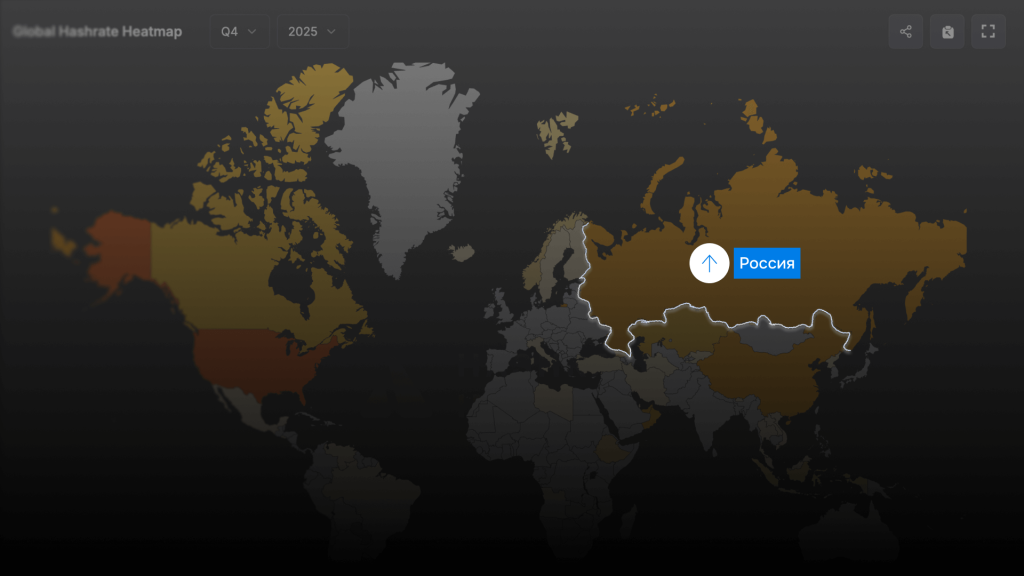Click the clipboard export icon

point(947,31)
